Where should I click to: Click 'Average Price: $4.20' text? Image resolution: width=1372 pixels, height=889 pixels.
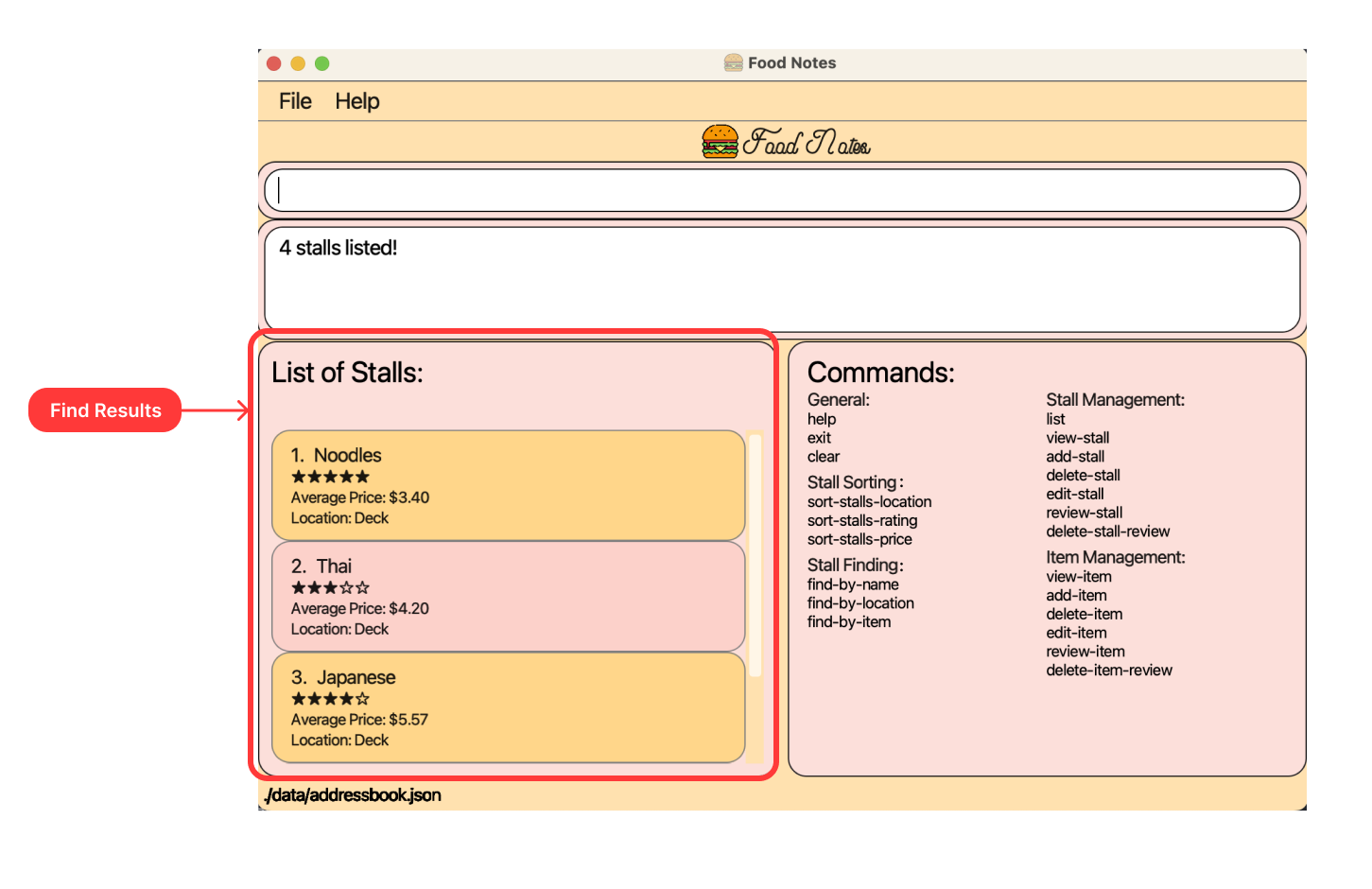tap(360, 609)
